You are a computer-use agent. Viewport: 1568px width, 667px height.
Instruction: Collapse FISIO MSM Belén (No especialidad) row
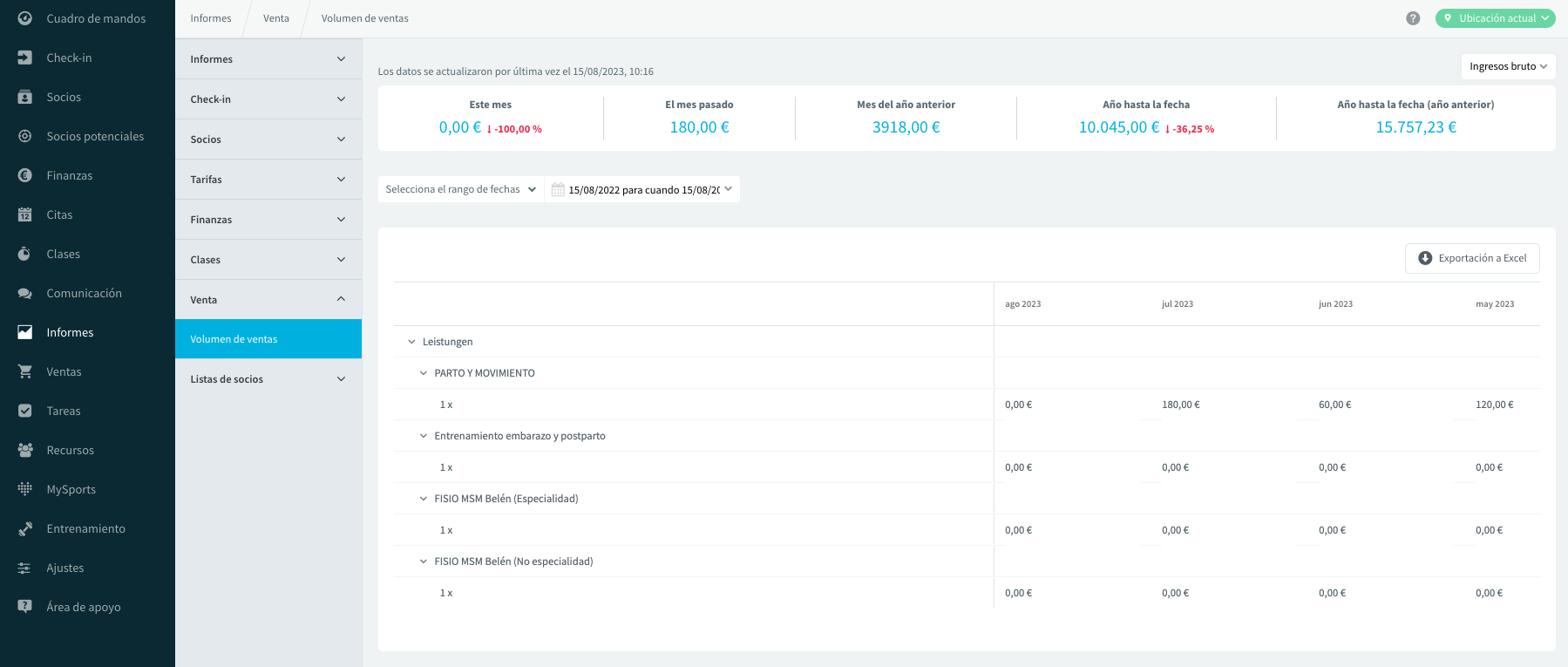[x=424, y=562]
